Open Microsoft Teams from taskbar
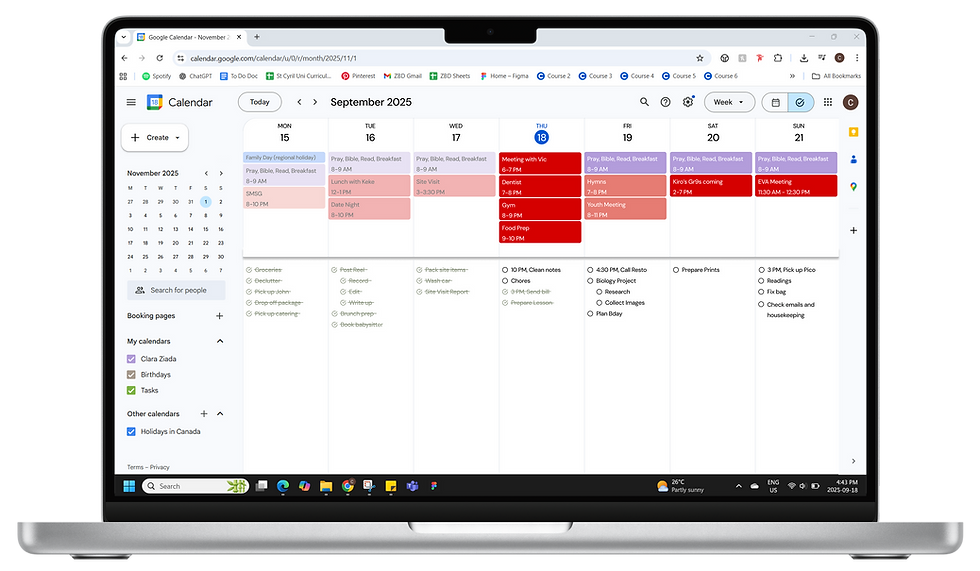This screenshot has height=571, width=980. (412, 486)
